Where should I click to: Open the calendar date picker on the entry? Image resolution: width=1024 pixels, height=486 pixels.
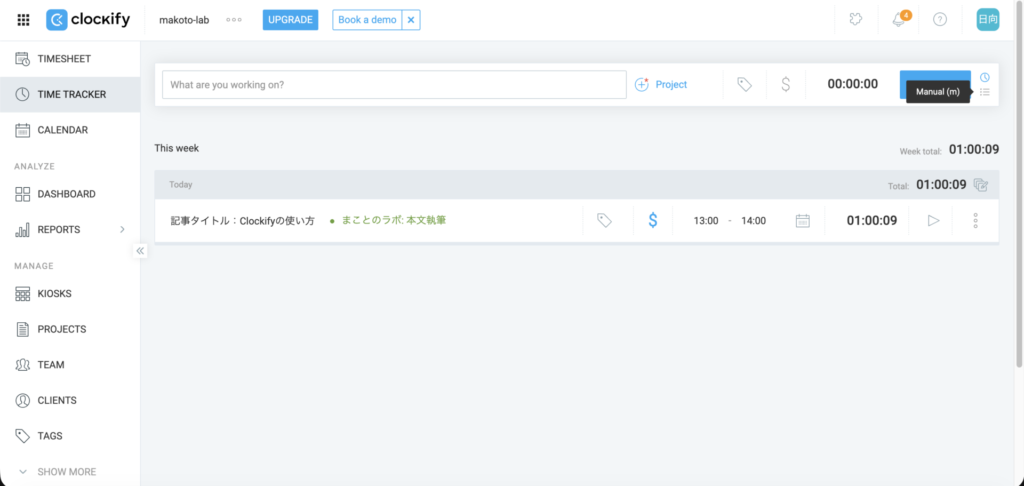coord(802,221)
